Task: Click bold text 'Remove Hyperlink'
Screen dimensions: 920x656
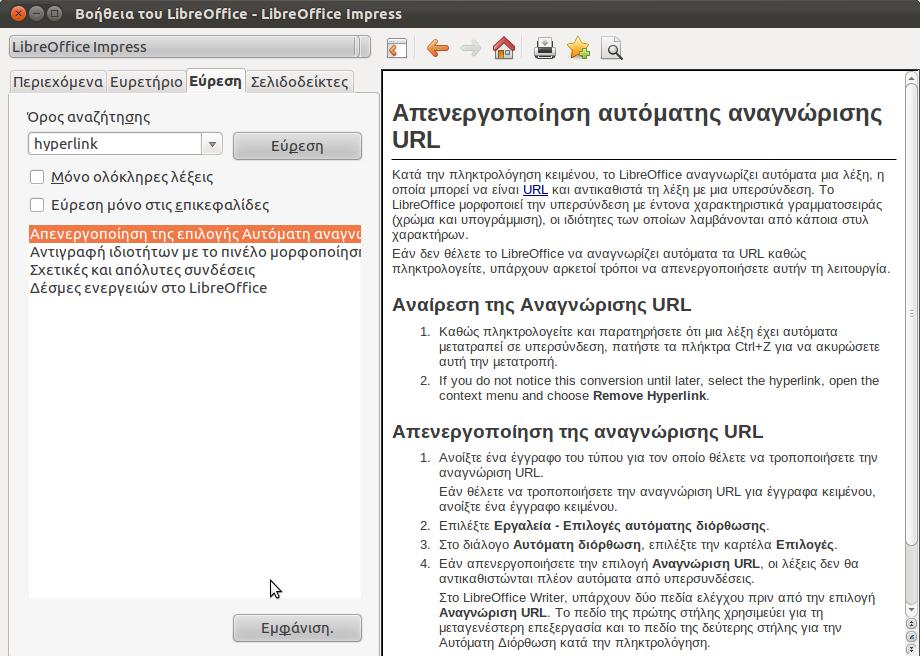Action: (x=650, y=395)
